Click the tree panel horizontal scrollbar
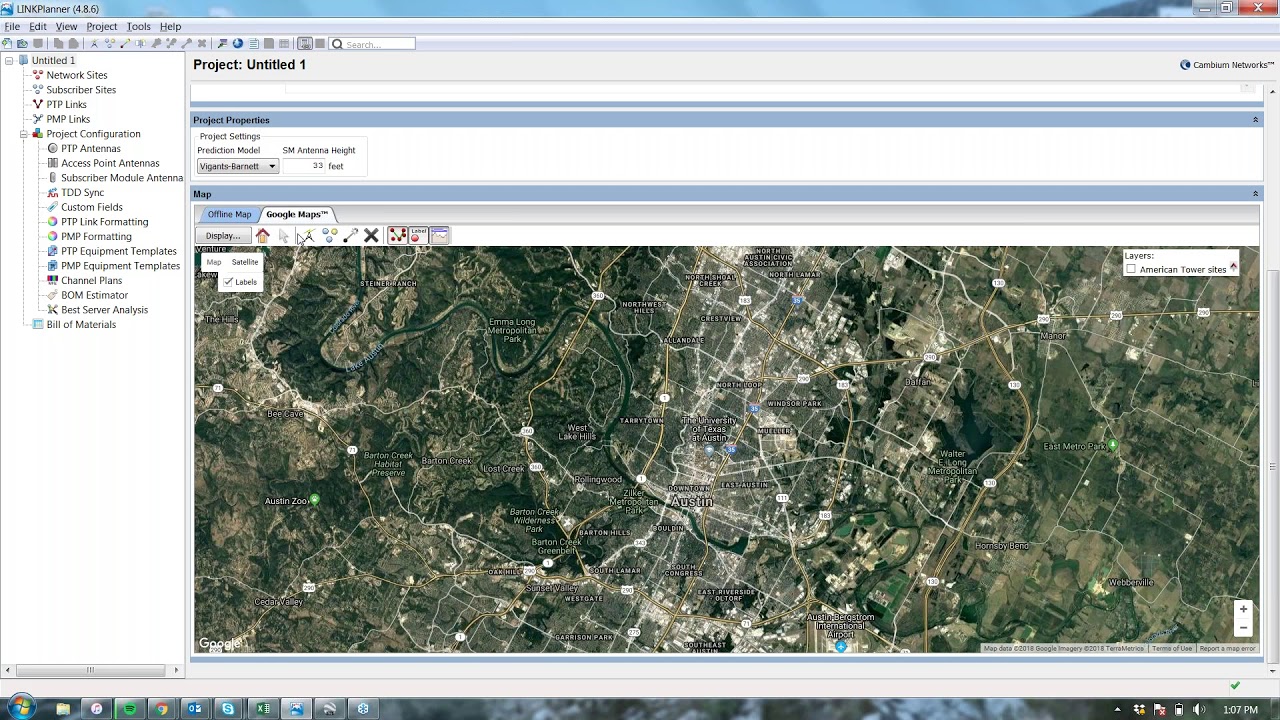The width and height of the screenshot is (1280, 720). click(x=90, y=670)
